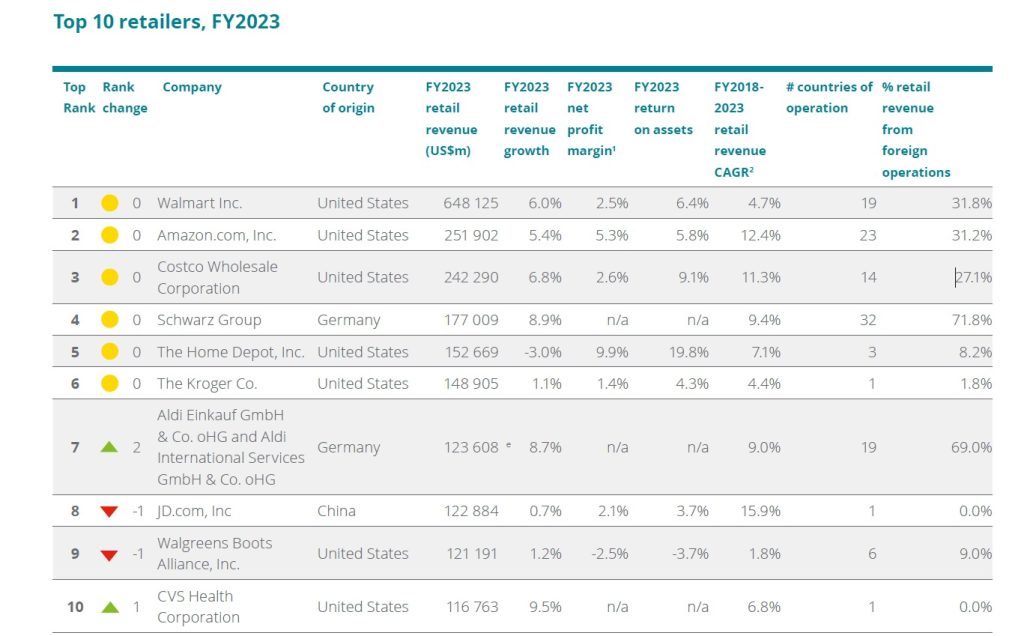The height and width of the screenshot is (636, 1024).
Task: Click the 'FY2018-2023 retail revenue CAGR' header
Action: click(740, 129)
